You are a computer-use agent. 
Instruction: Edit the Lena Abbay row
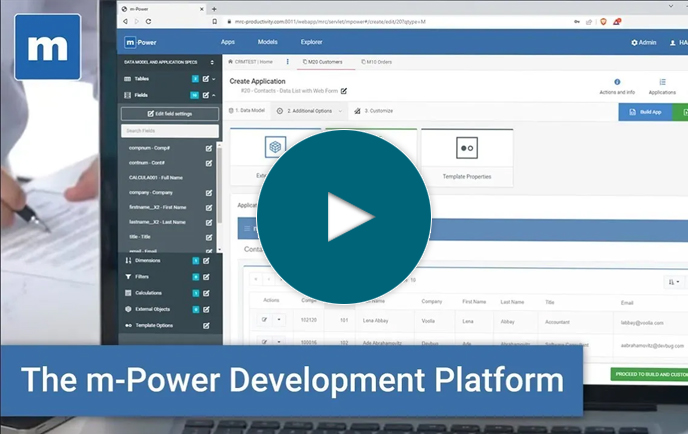tap(264, 320)
